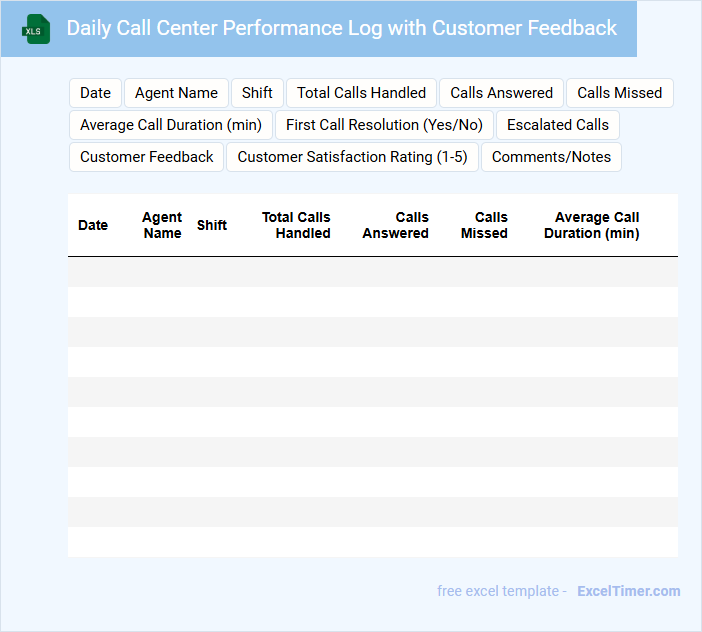The width and height of the screenshot is (702, 632).
Task: Select the Total Calls Handled column header
Action: (x=297, y=225)
